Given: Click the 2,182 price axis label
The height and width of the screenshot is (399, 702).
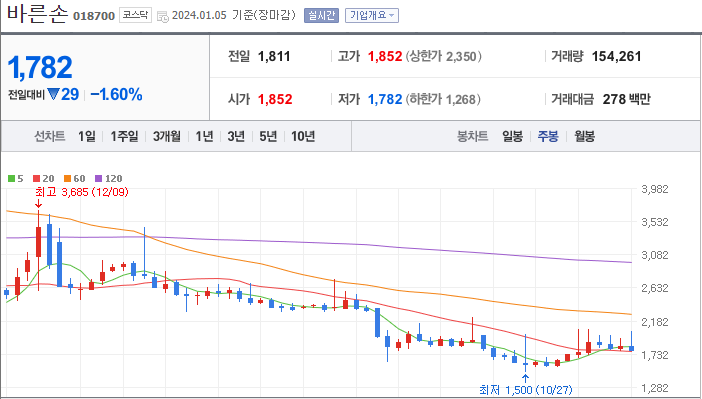Looking at the screenshot, I should [655, 322].
